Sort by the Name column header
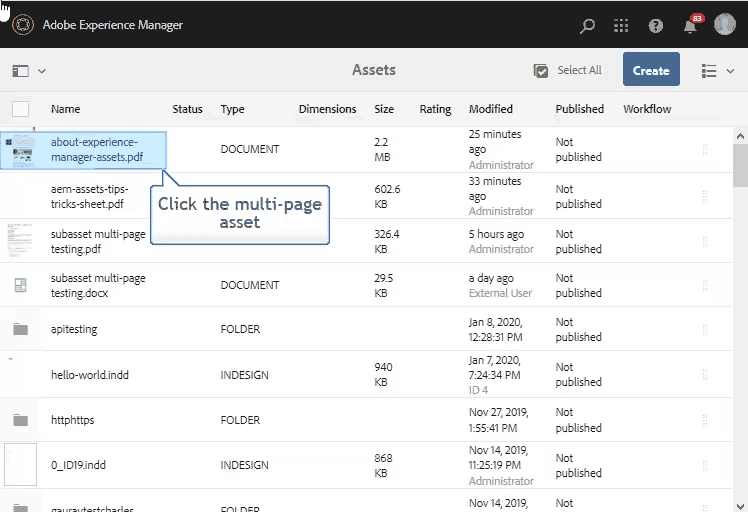Viewport: 748px width, 512px height. 66,109
